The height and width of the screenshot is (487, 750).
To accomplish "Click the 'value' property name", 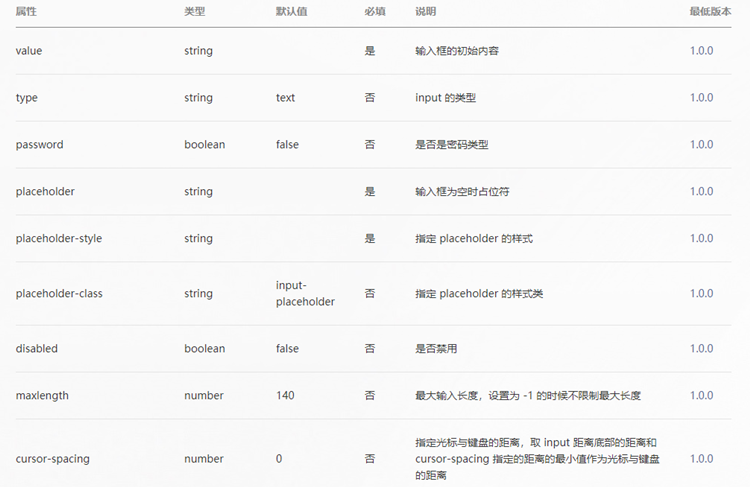I will coord(29,51).
